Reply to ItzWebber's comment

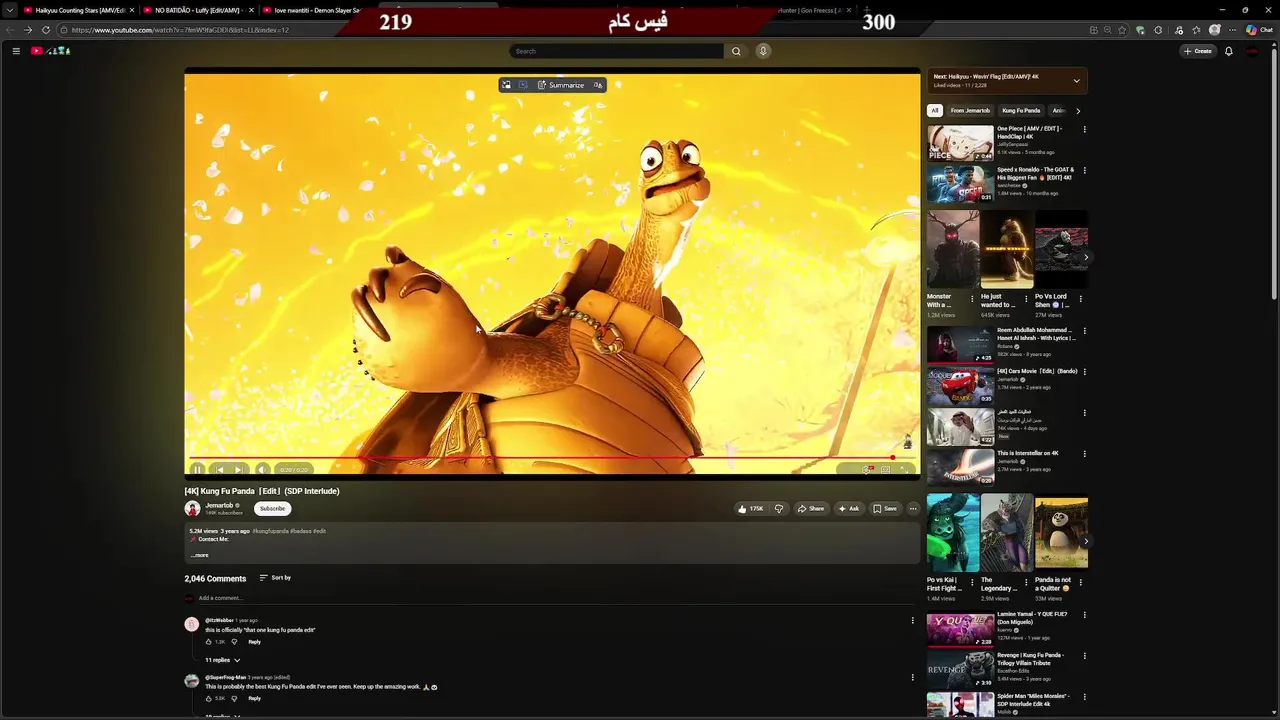tap(255, 642)
